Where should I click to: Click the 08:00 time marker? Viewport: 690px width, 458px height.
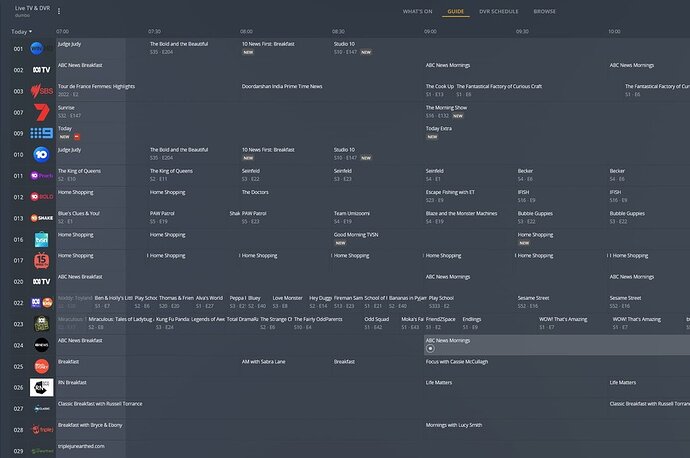click(246, 32)
